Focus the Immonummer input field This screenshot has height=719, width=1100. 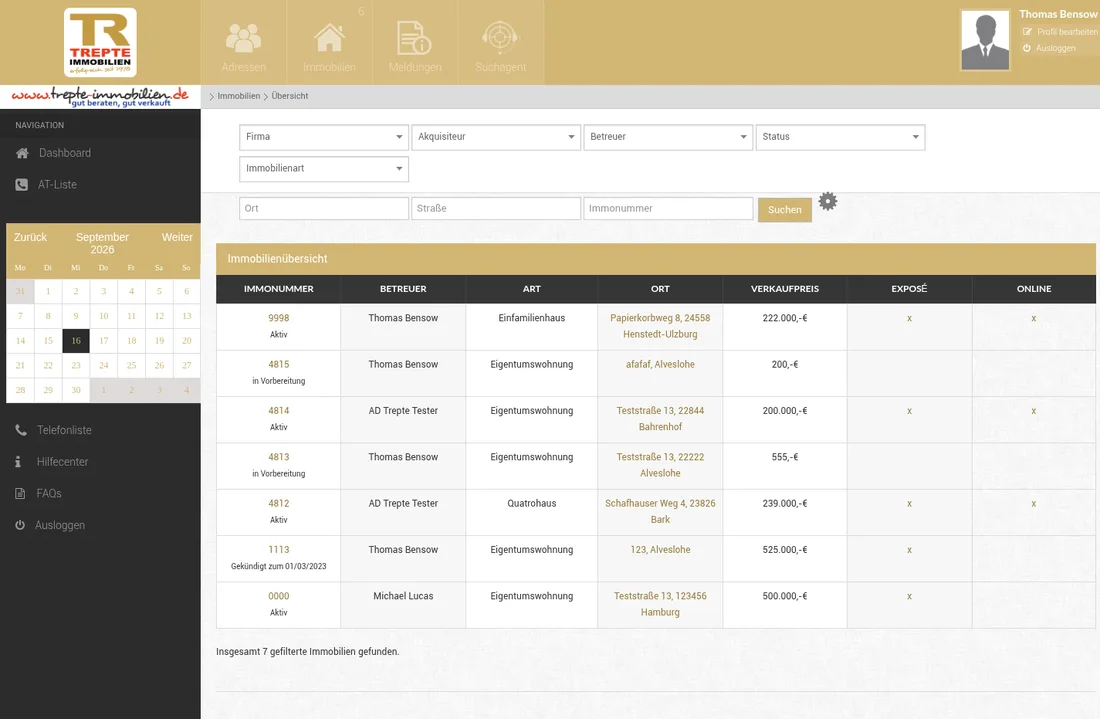[668, 208]
